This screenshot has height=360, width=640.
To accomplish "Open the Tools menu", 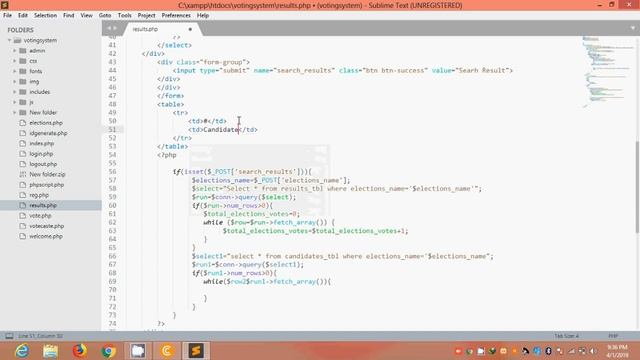I will [x=124, y=15].
